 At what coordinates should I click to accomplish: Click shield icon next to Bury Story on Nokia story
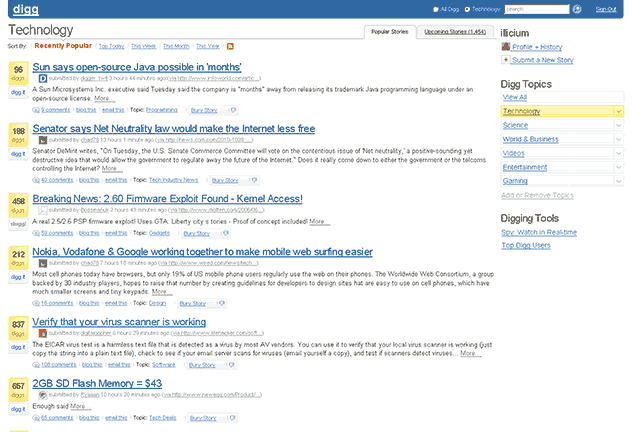[x=222, y=303]
